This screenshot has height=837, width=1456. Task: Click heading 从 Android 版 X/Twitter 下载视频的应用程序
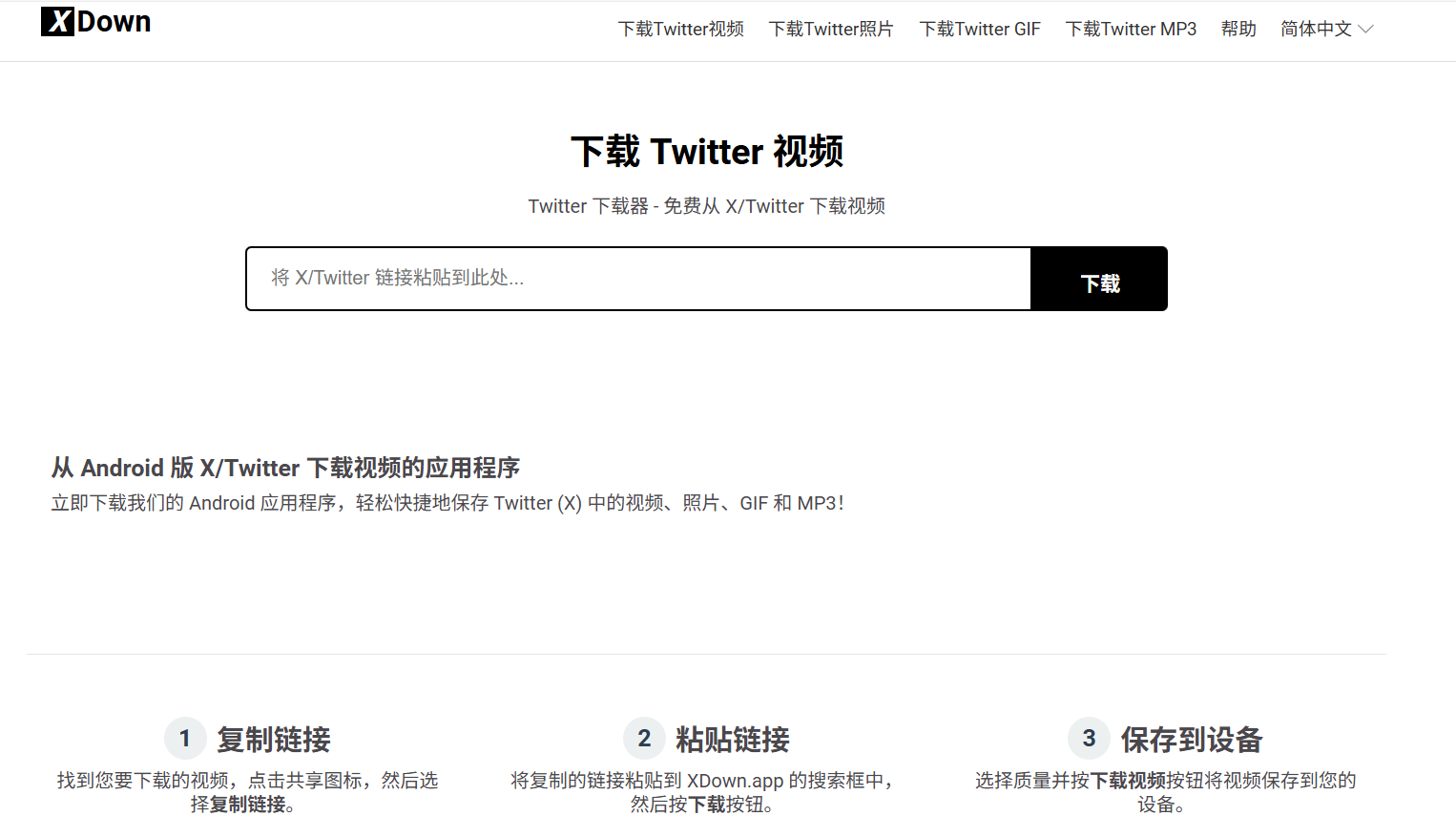(285, 468)
